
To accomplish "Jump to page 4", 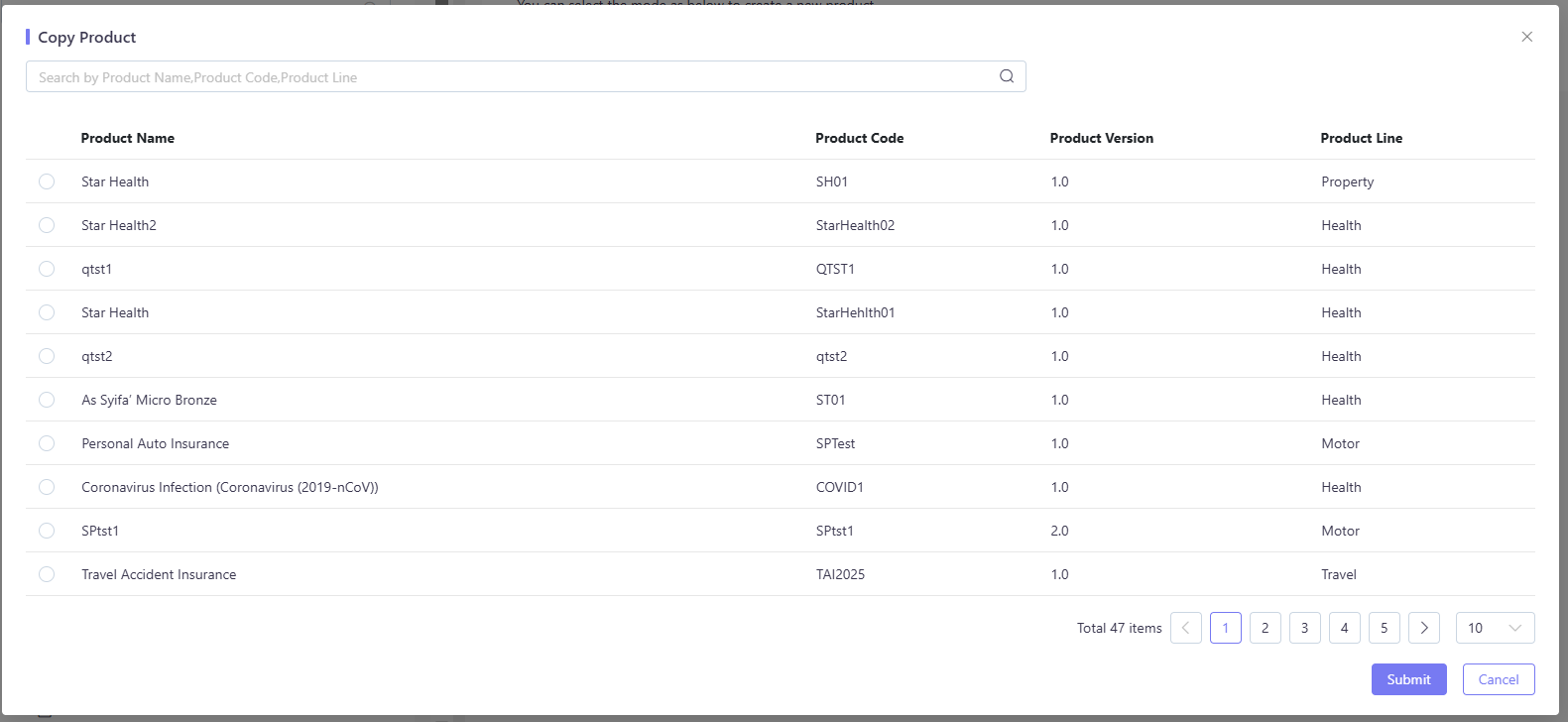I will 1345,628.
